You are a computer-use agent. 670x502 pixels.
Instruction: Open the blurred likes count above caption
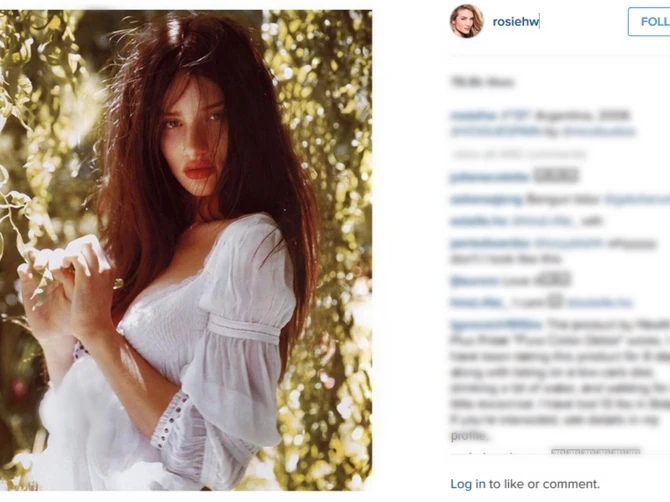click(482, 82)
